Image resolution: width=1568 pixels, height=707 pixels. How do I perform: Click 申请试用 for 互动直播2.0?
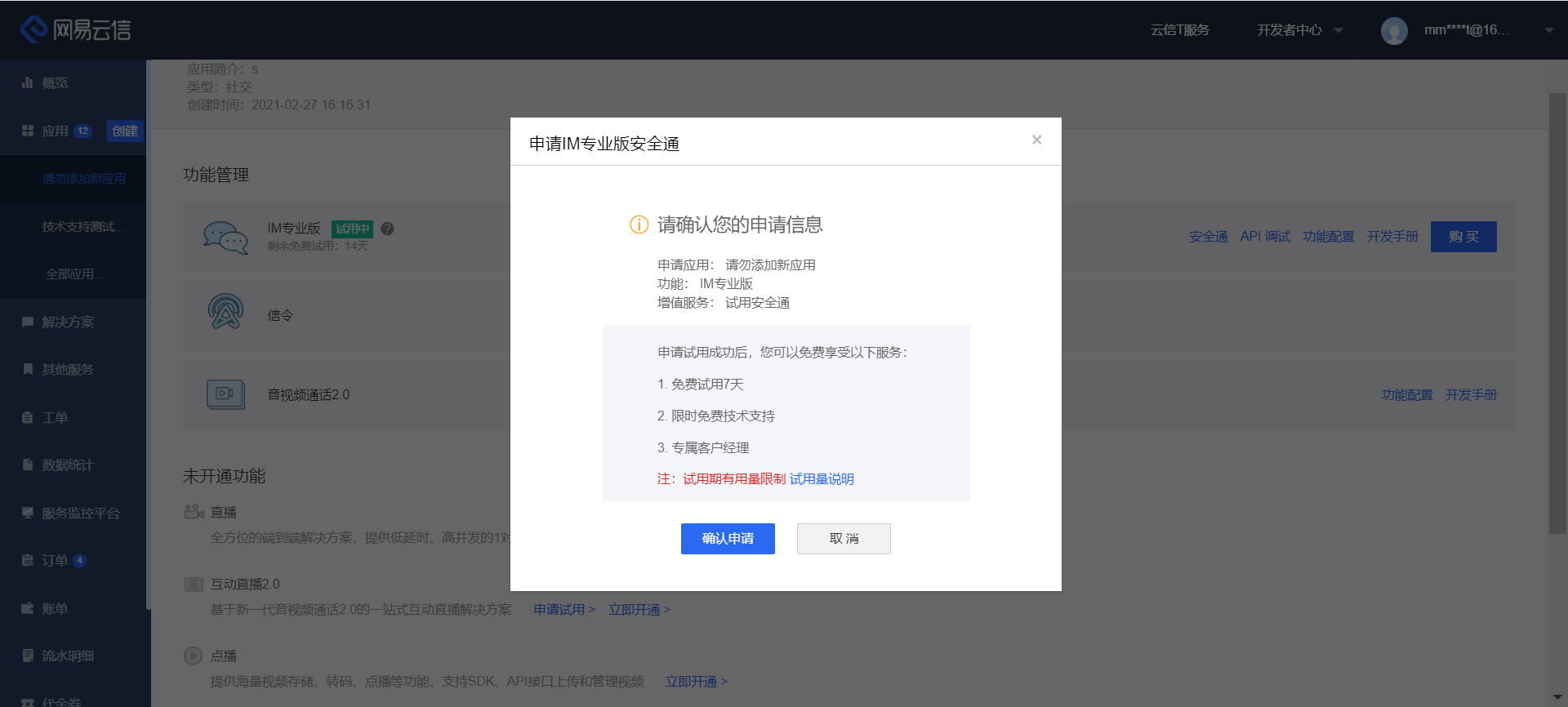[563, 610]
